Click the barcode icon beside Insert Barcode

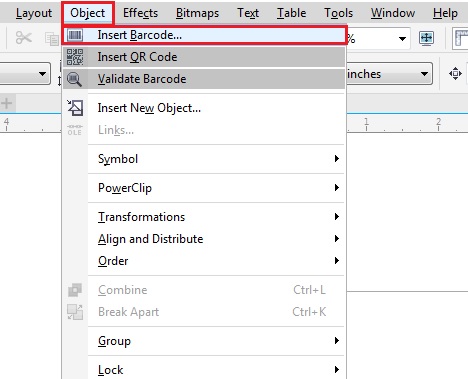(75, 35)
